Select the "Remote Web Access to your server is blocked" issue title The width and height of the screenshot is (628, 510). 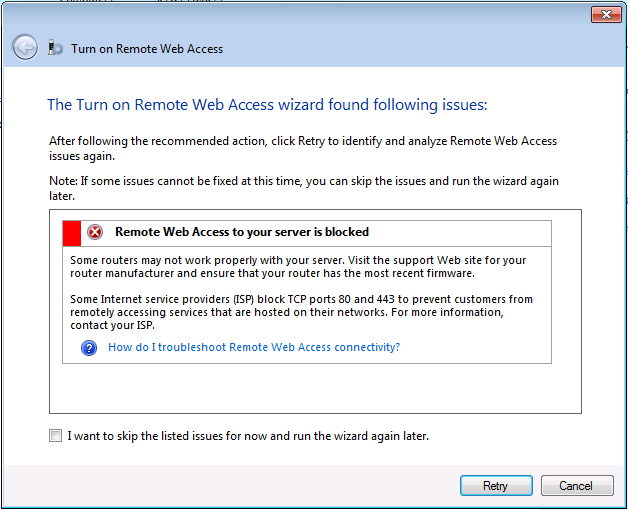[242, 232]
